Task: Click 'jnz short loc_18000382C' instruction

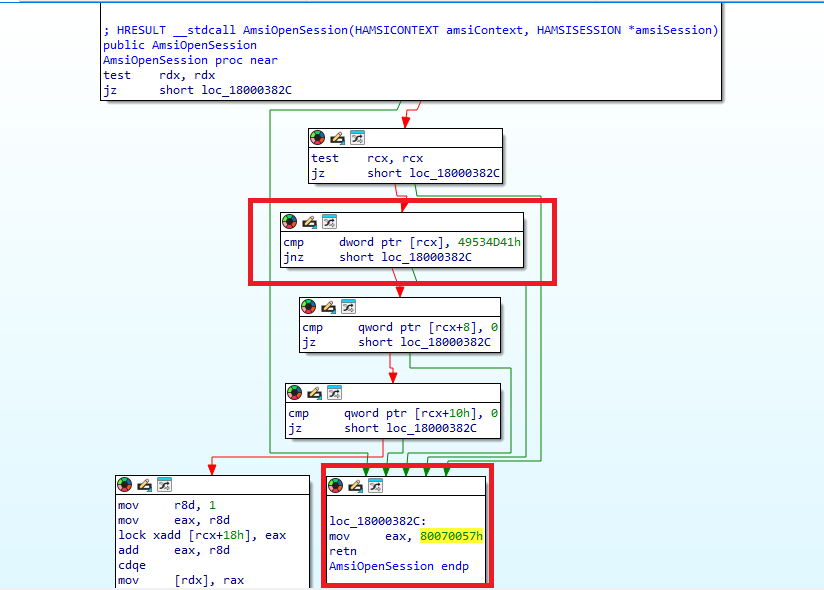Action: tap(377, 257)
